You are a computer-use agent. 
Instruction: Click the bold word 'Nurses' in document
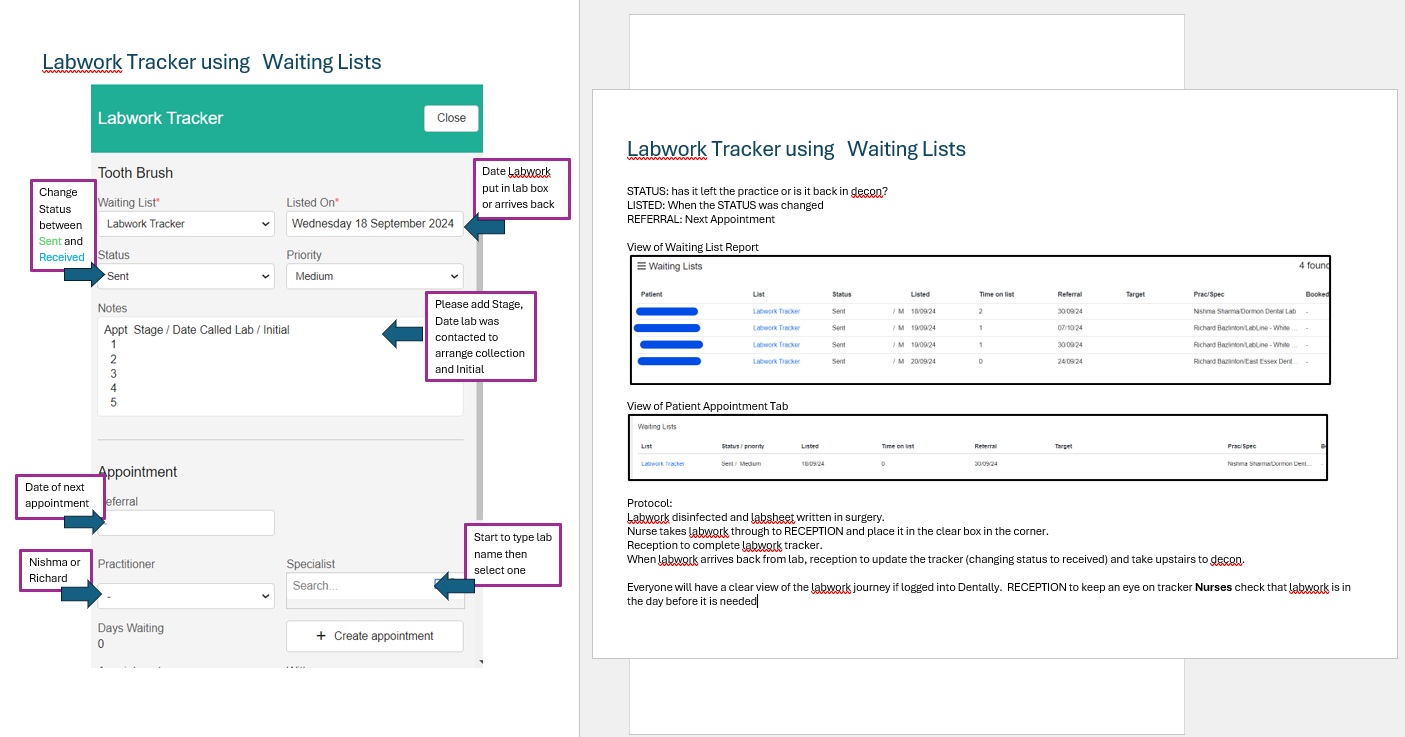1215,587
